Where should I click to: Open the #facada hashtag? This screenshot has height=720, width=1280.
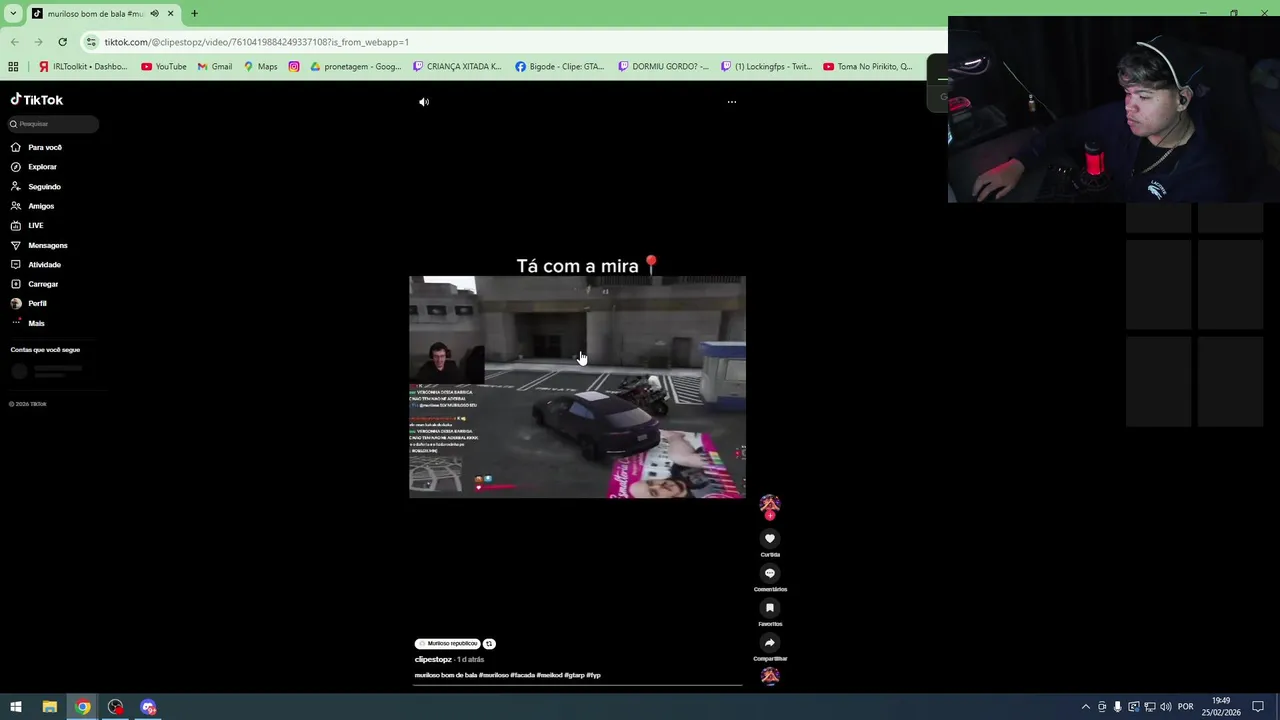click(522, 676)
